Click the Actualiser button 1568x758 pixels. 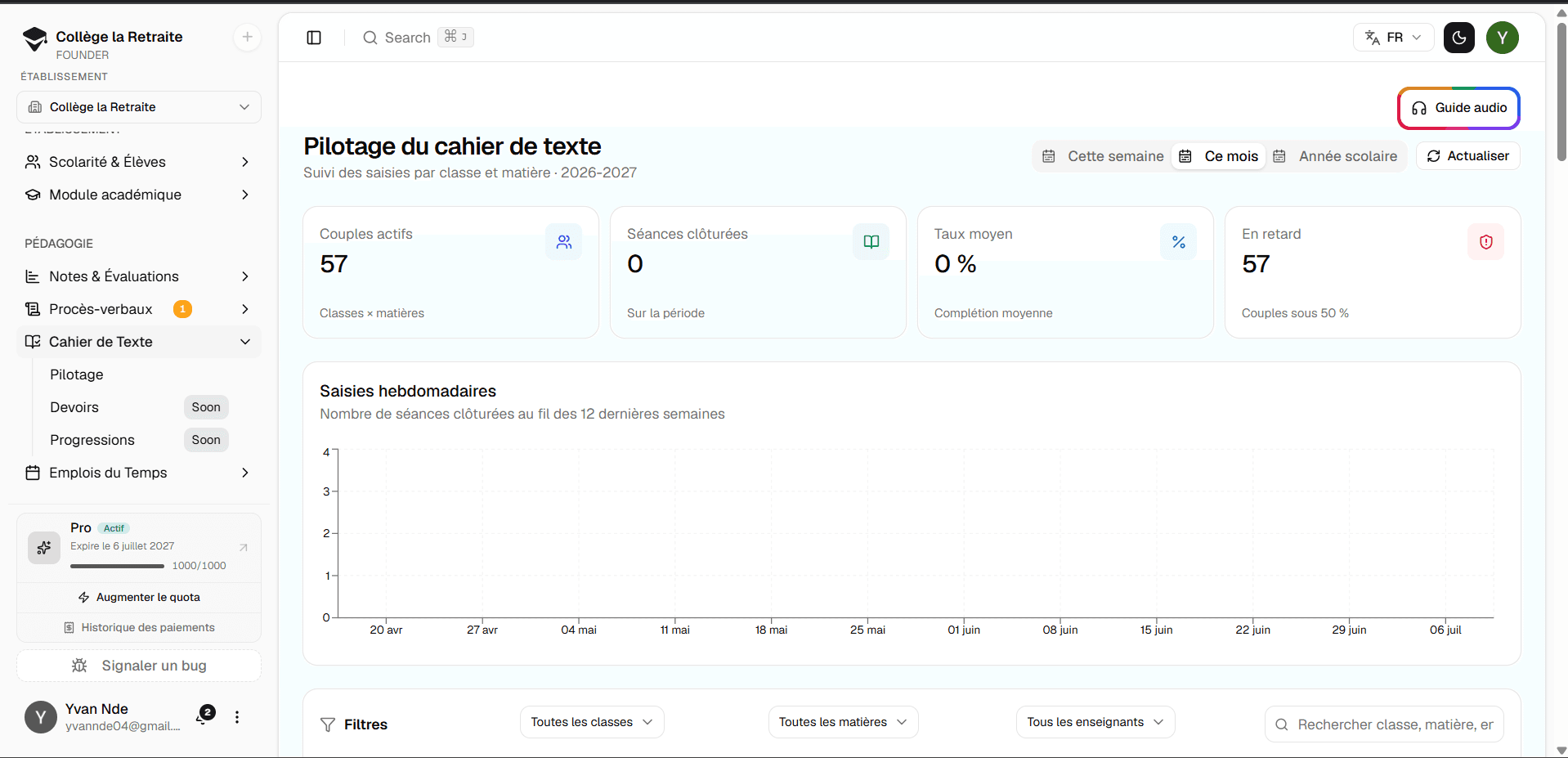(1468, 156)
